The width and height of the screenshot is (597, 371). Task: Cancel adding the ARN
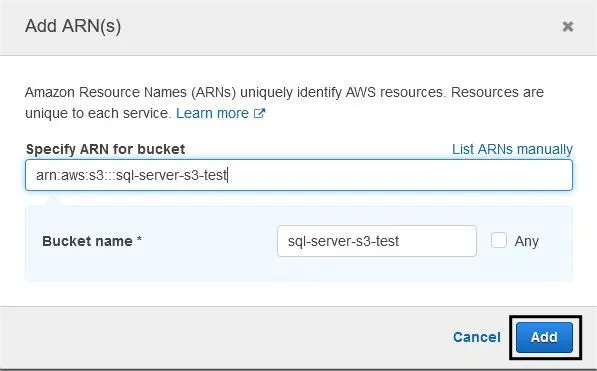pos(477,337)
